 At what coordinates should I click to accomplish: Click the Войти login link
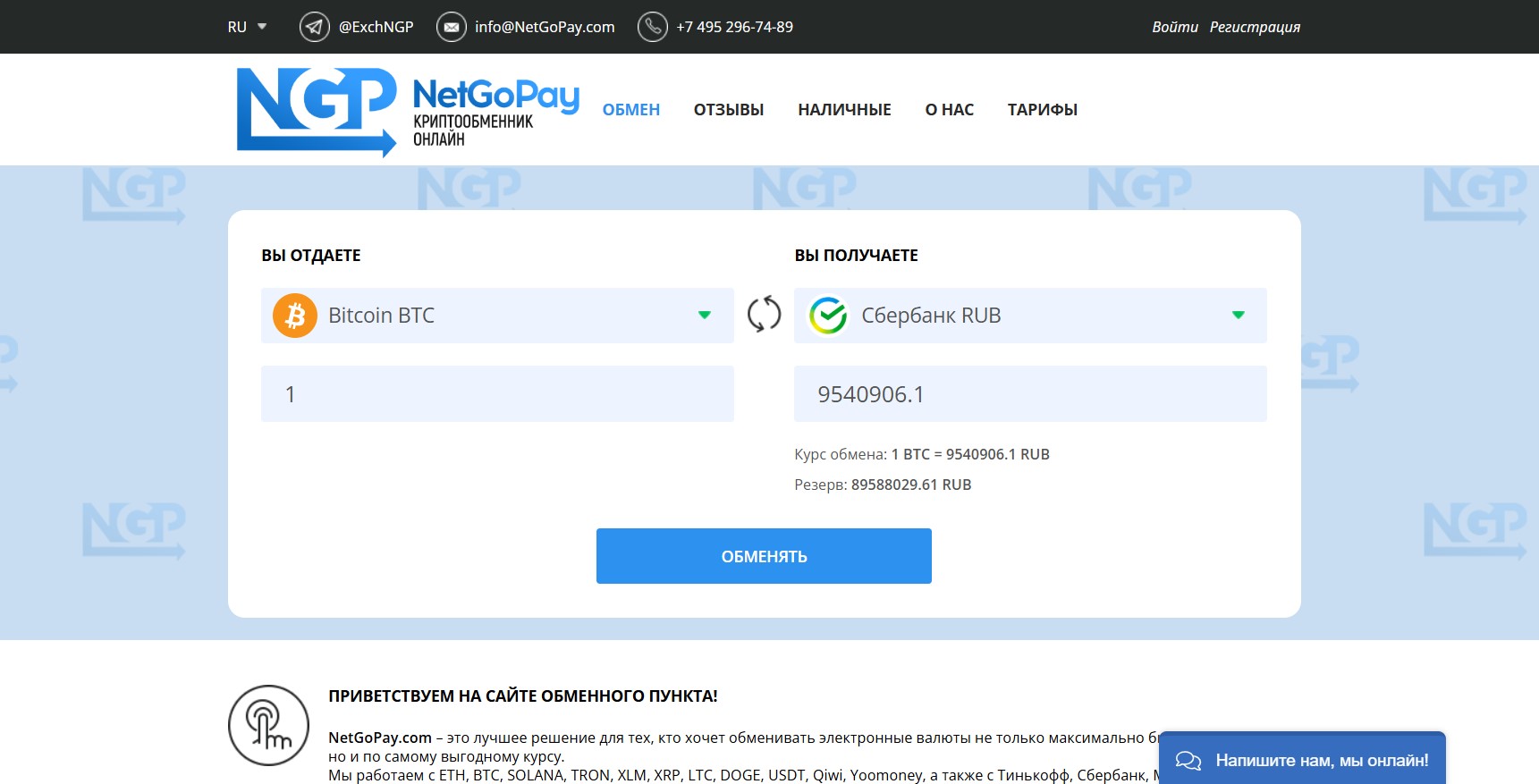[1175, 27]
